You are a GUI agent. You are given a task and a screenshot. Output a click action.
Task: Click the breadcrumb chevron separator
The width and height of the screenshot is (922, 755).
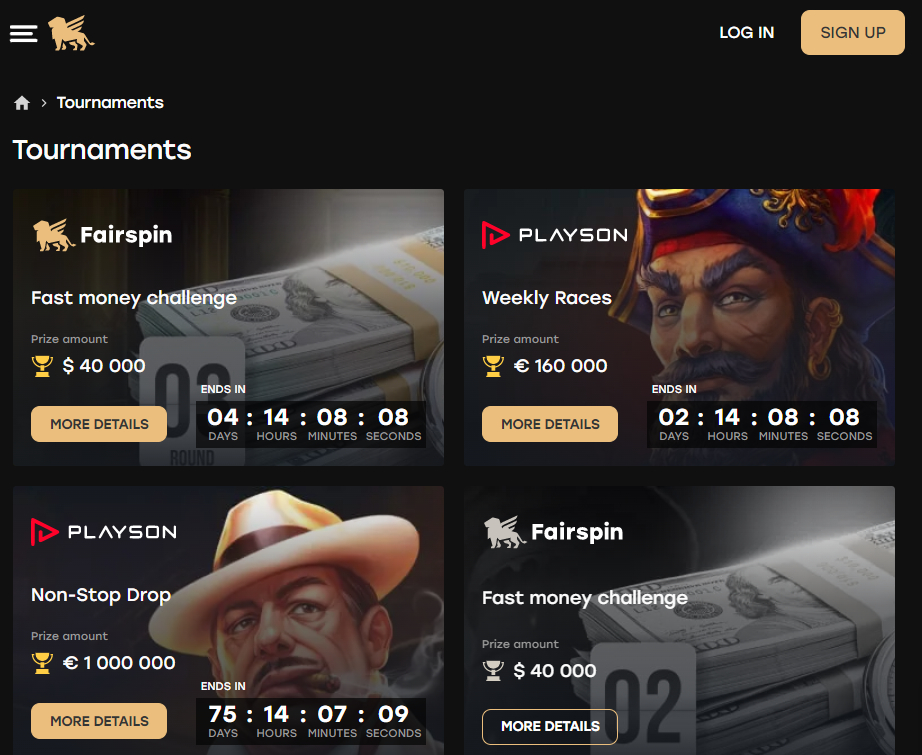pos(44,103)
